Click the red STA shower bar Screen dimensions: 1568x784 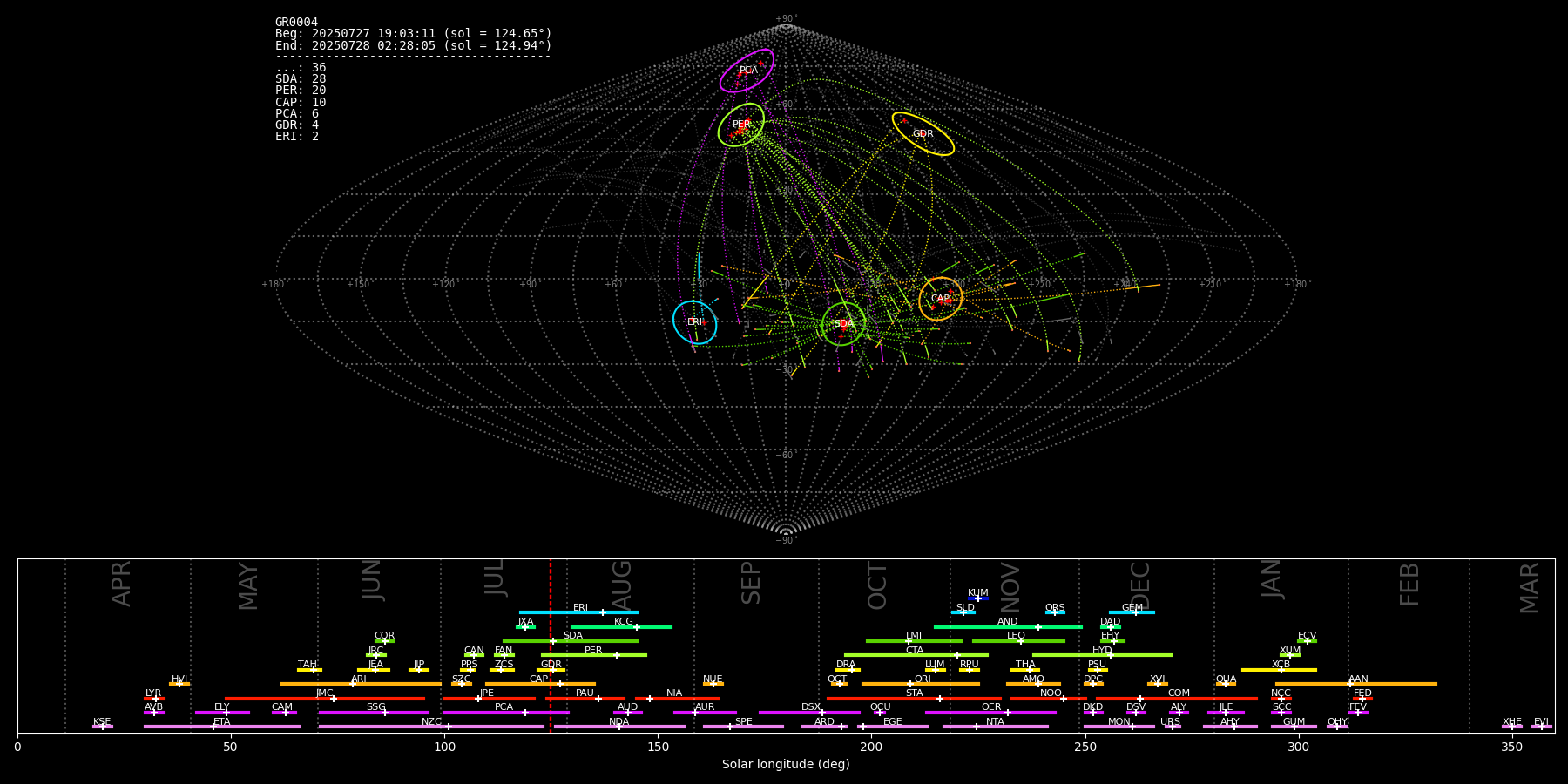(x=914, y=699)
